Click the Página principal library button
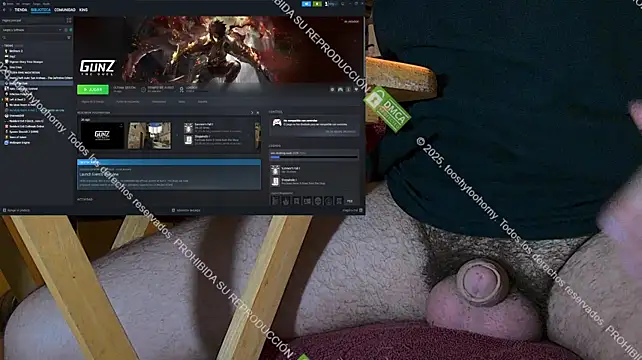This screenshot has height=360, width=642. (x=32, y=20)
